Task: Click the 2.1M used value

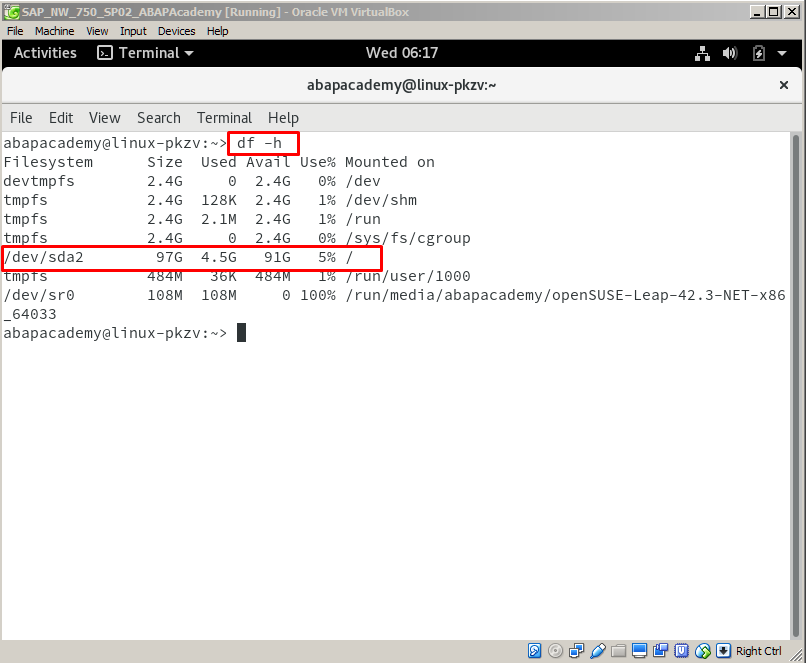Action: [x=218, y=219]
